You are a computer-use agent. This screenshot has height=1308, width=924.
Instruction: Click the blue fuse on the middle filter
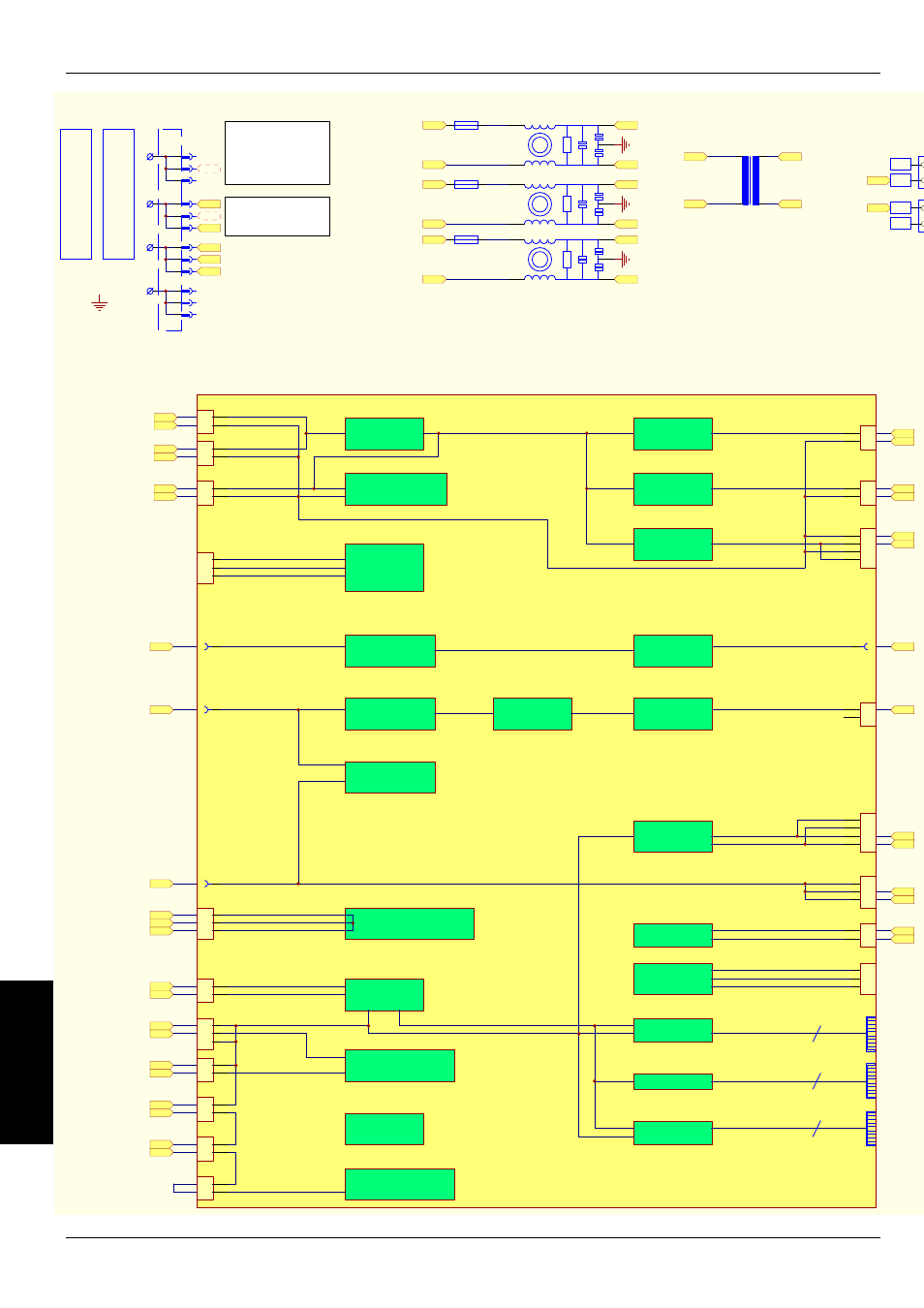[x=466, y=184]
